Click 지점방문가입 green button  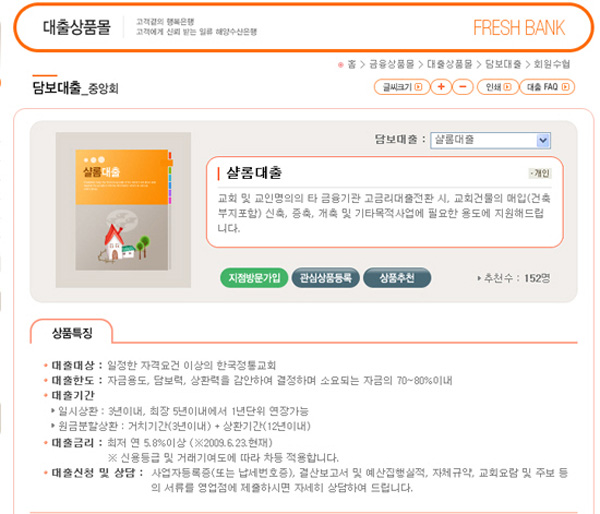point(254,277)
